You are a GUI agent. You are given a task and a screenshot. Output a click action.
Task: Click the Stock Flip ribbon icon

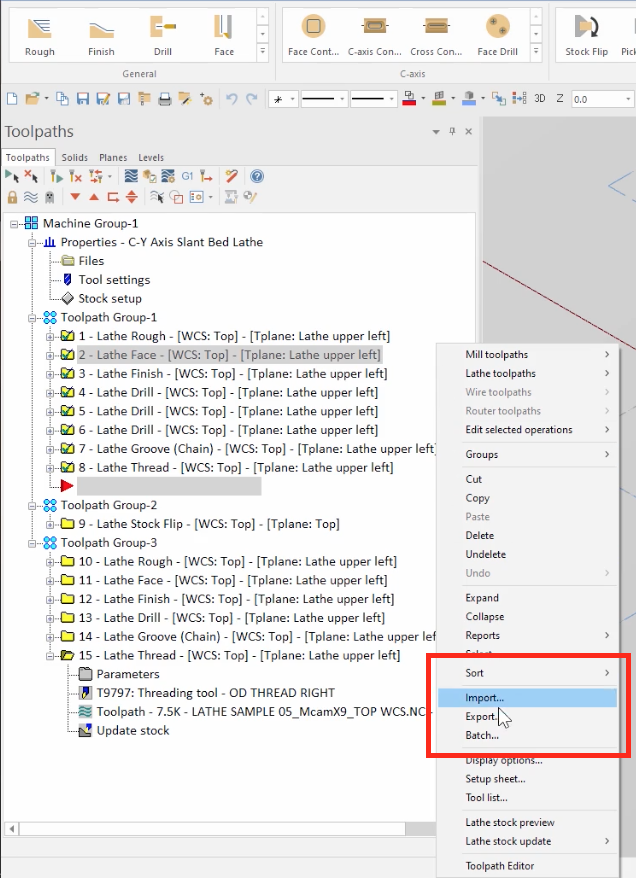coord(586,36)
